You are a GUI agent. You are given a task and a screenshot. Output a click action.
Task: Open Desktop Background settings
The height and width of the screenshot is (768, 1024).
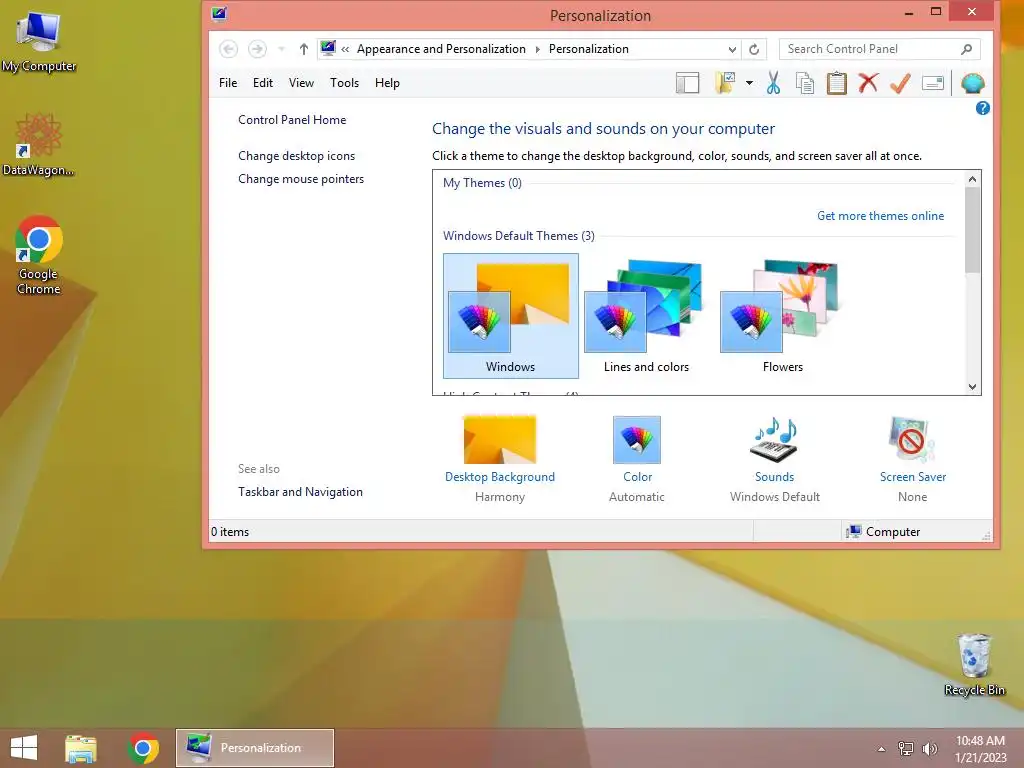[500, 458]
